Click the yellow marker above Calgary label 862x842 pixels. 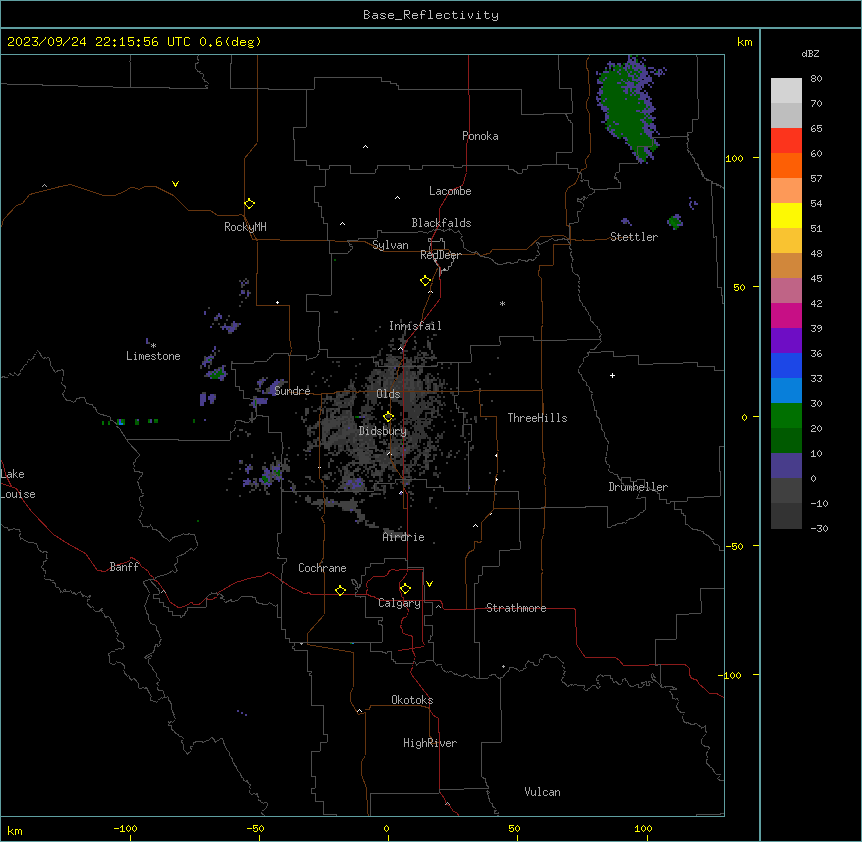pos(405,589)
